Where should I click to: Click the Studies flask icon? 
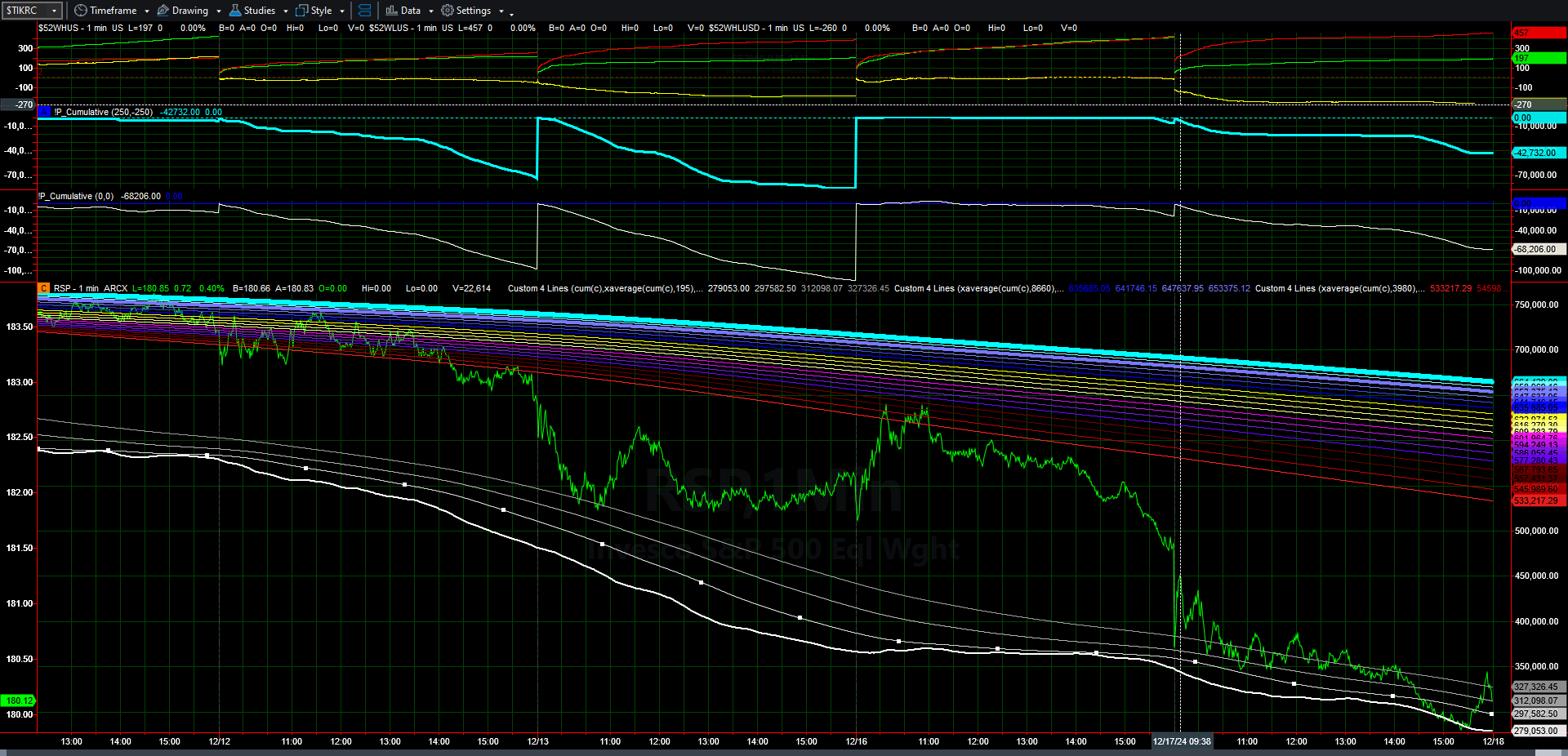tap(234, 11)
